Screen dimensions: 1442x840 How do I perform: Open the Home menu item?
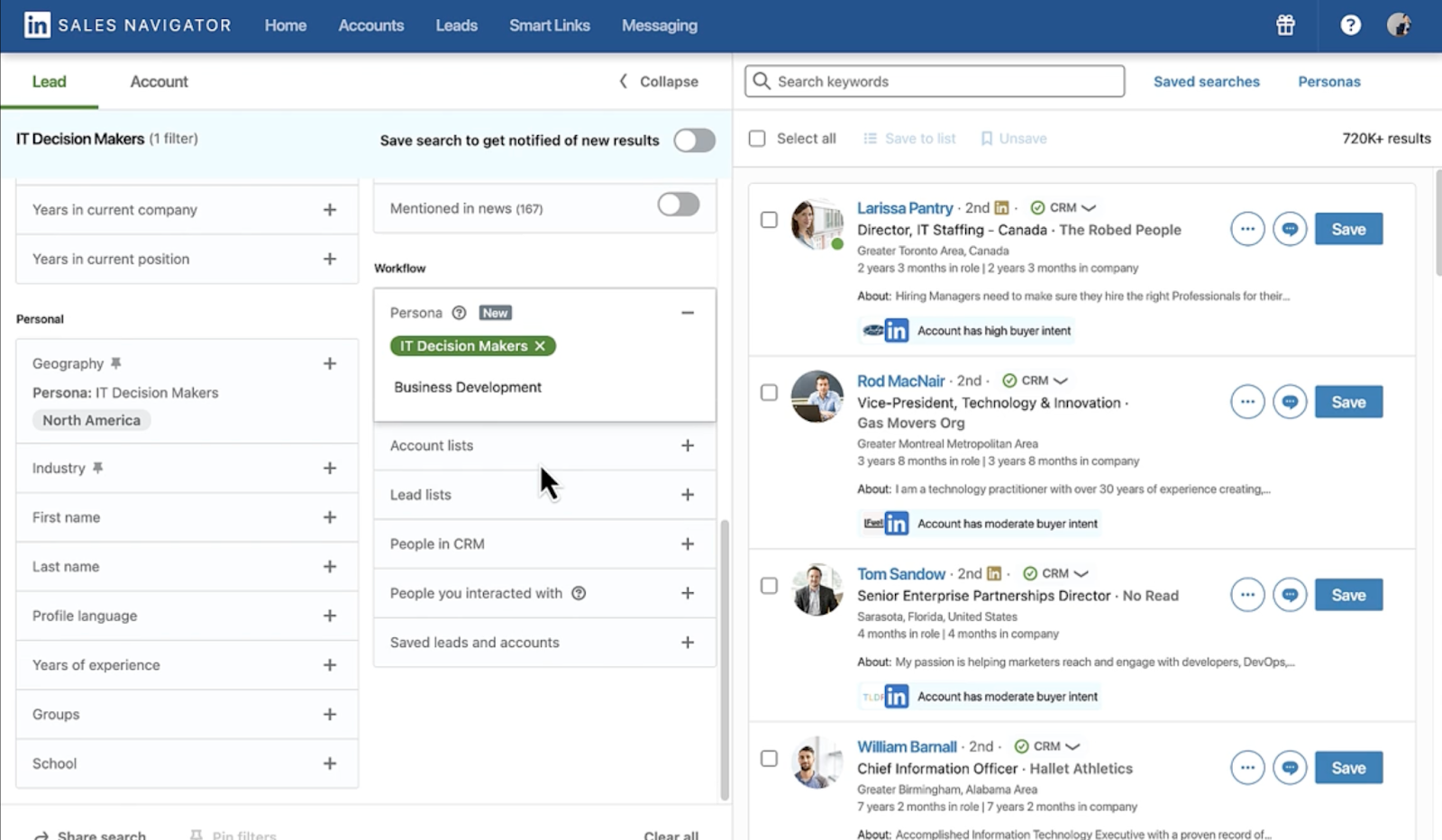pyautogui.click(x=286, y=25)
